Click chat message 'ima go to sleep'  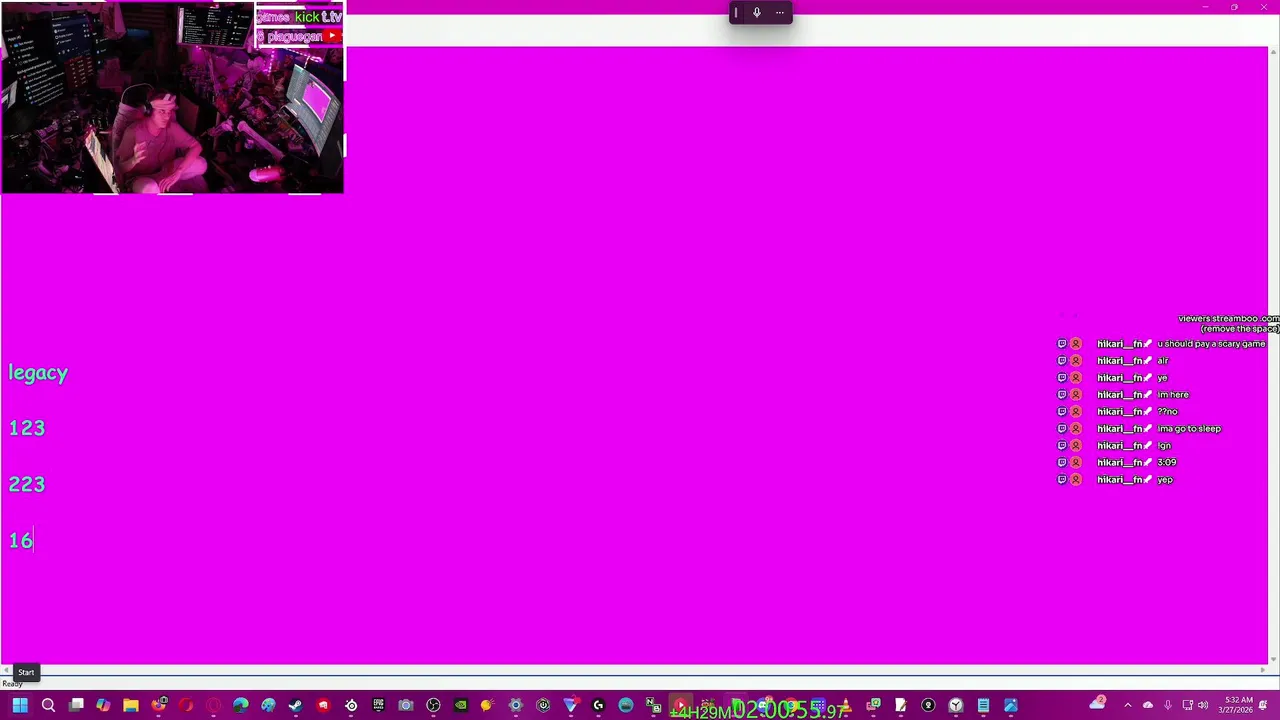tap(1189, 429)
